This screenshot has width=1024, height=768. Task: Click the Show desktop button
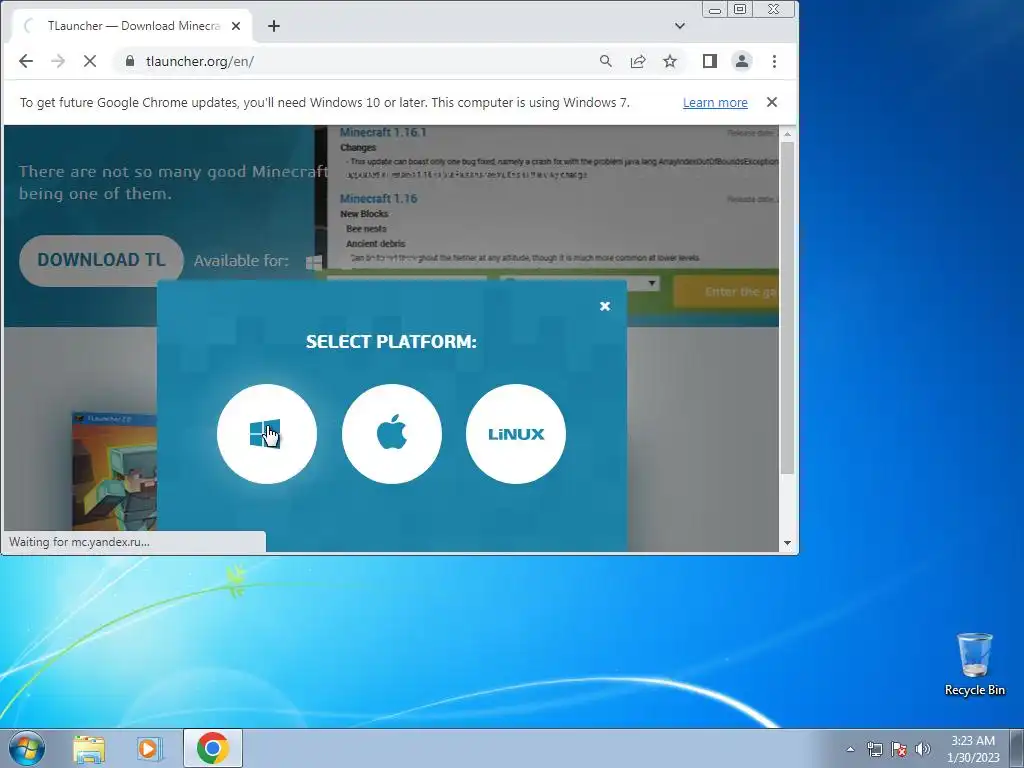click(x=1017, y=748)
